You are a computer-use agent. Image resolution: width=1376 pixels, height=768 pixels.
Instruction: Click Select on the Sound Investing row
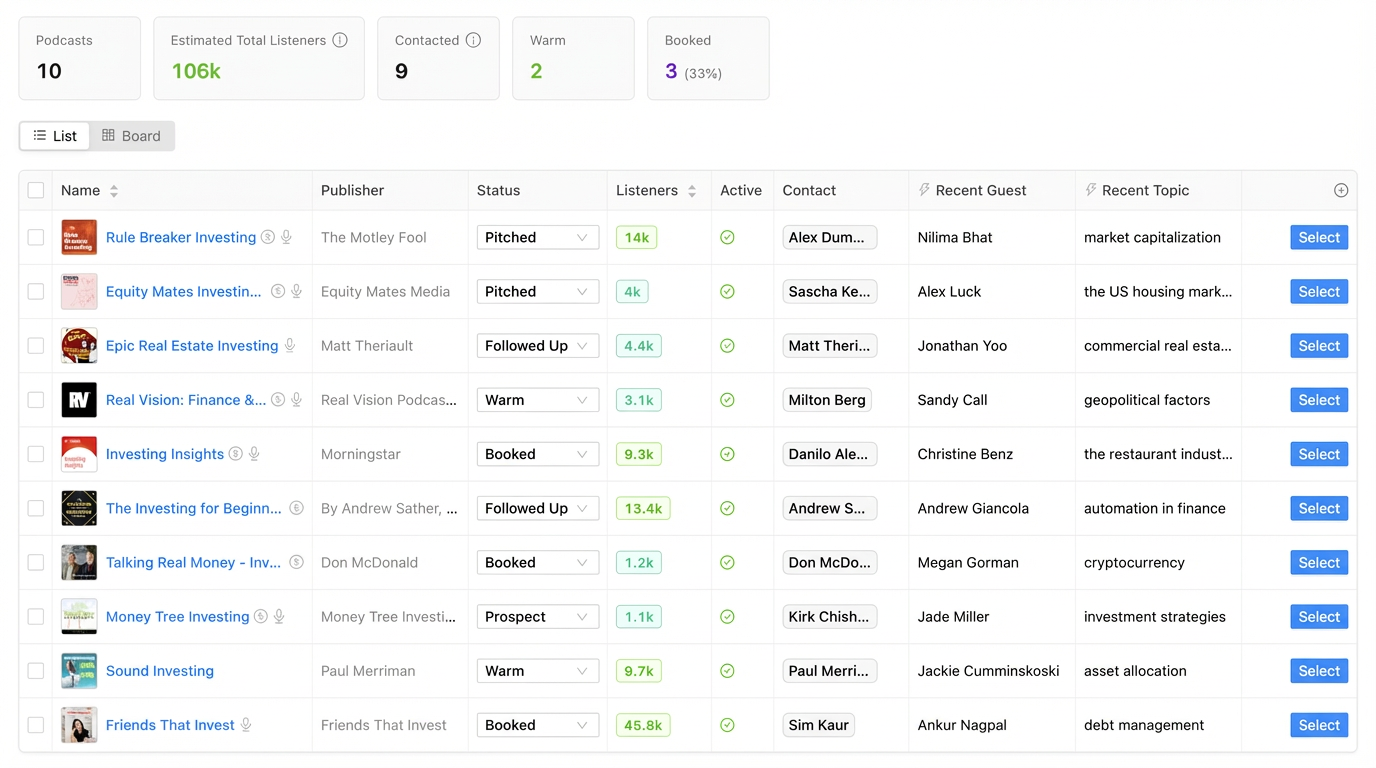[1318, 670]
